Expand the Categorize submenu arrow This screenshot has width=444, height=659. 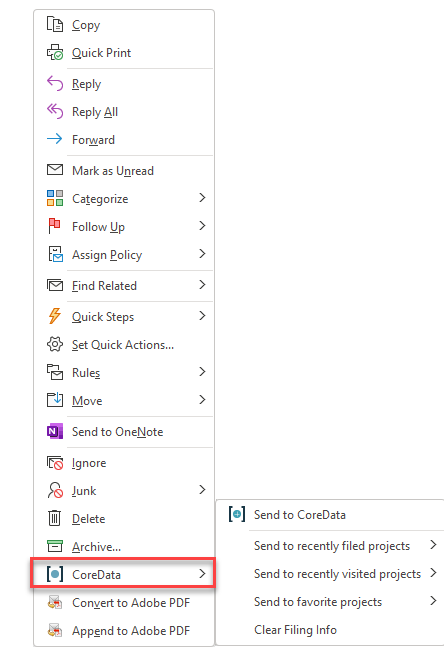(202, 198)
